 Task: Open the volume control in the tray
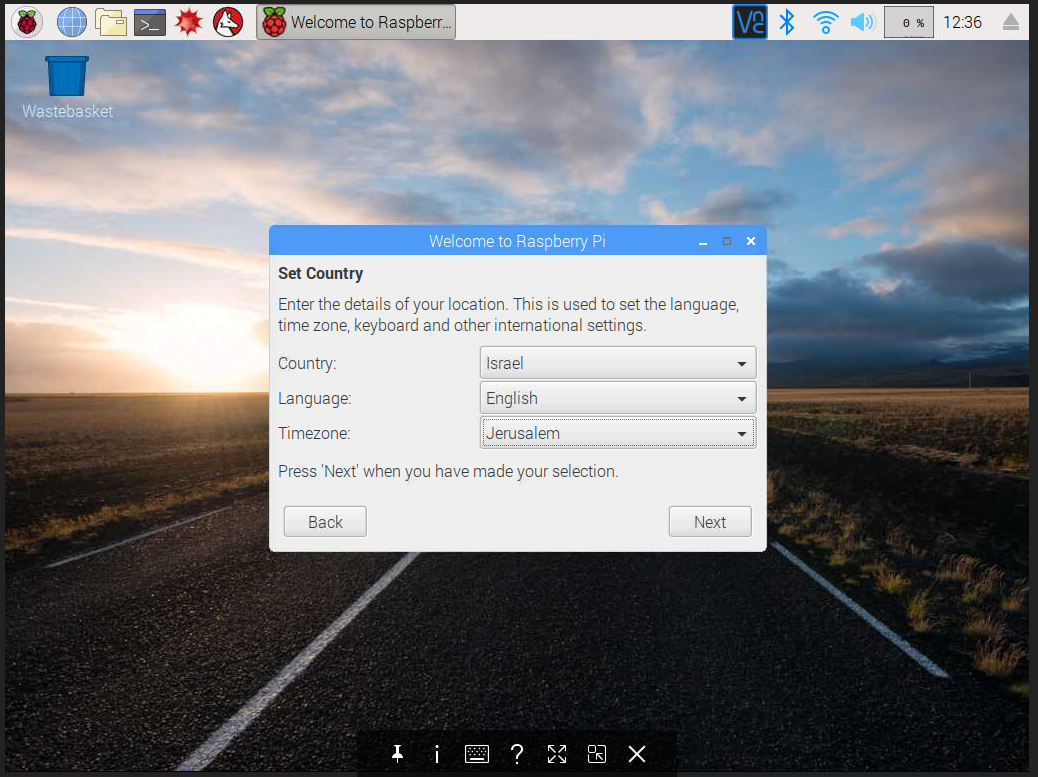(862, 21)
